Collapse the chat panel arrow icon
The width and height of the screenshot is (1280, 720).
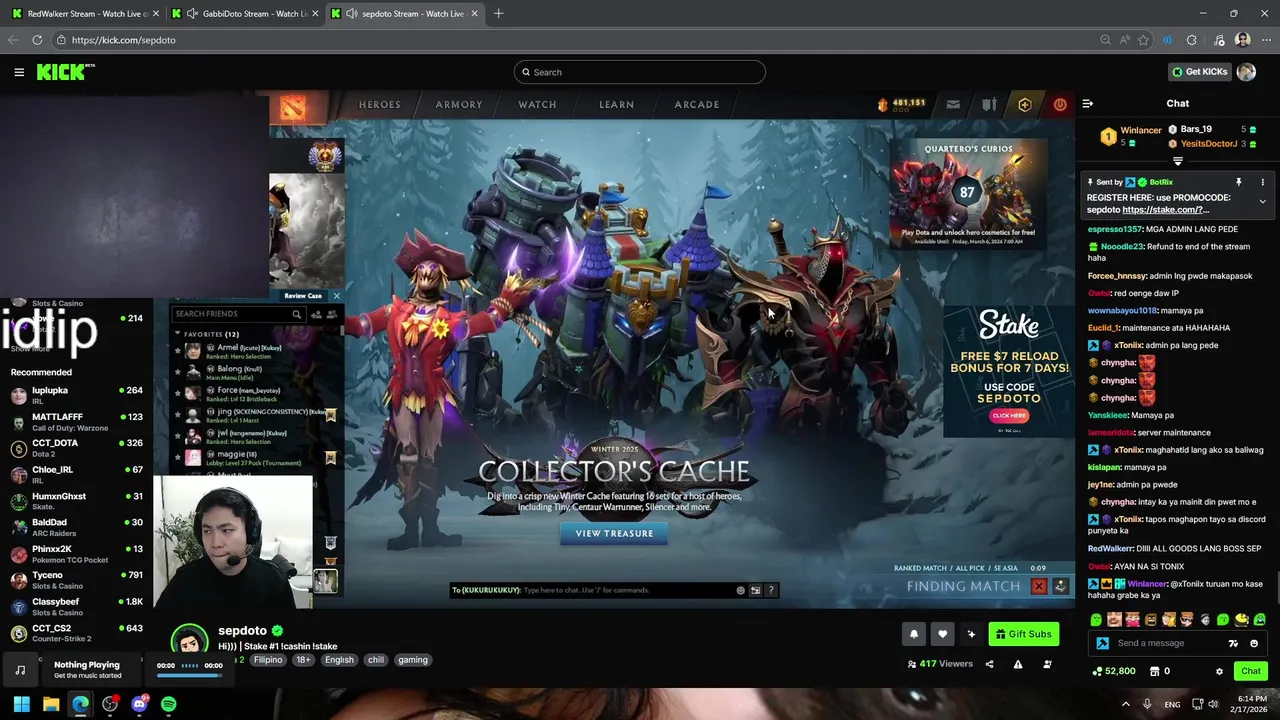[x=1088, y=103]
